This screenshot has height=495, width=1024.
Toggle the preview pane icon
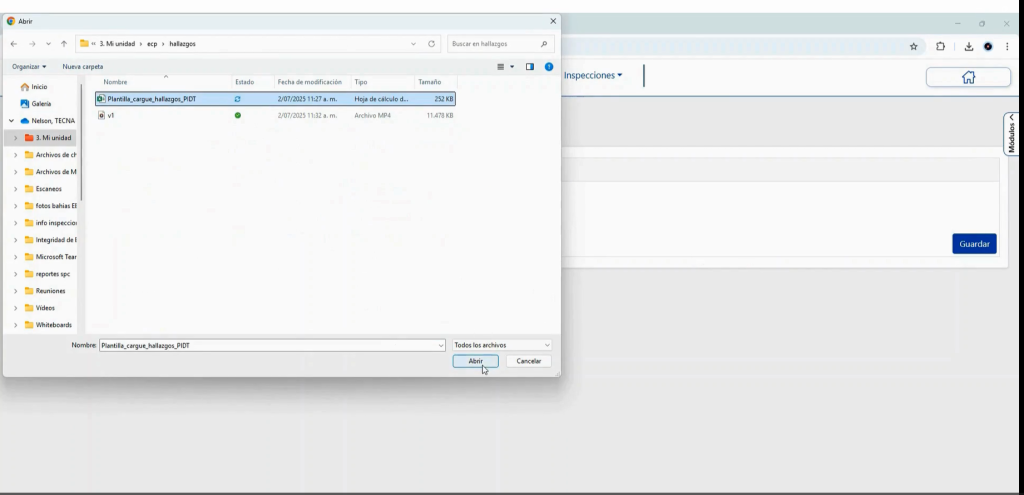point(530,66)
